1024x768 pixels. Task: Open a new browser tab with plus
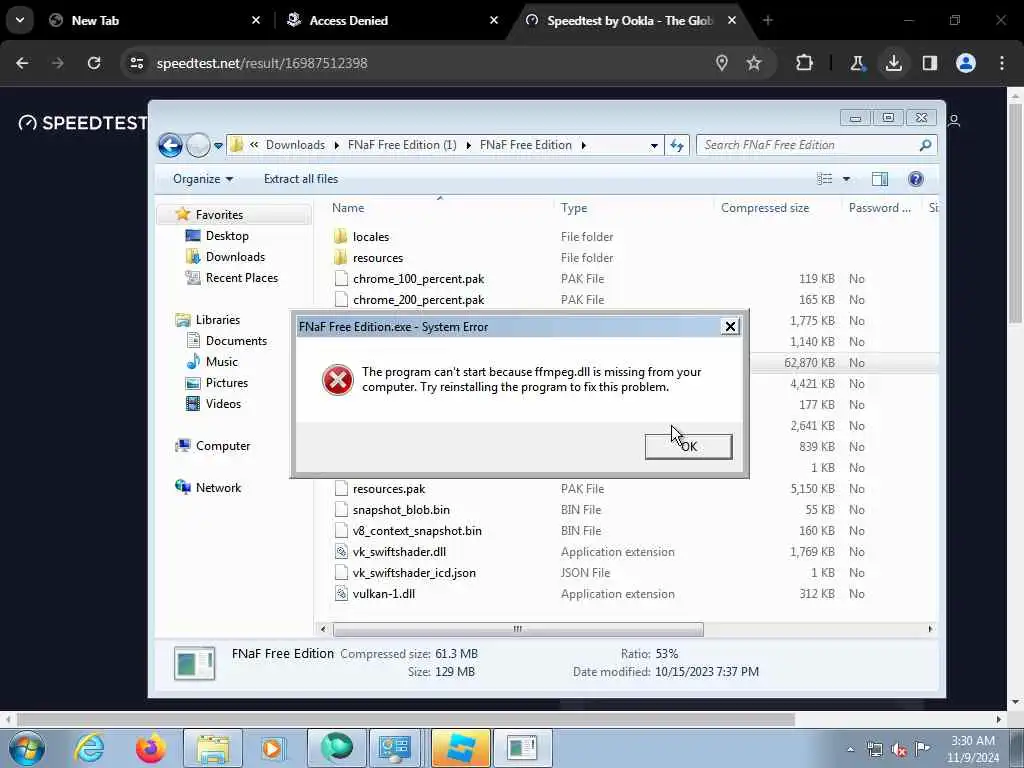pyautogui.click(x=768, y=20)
